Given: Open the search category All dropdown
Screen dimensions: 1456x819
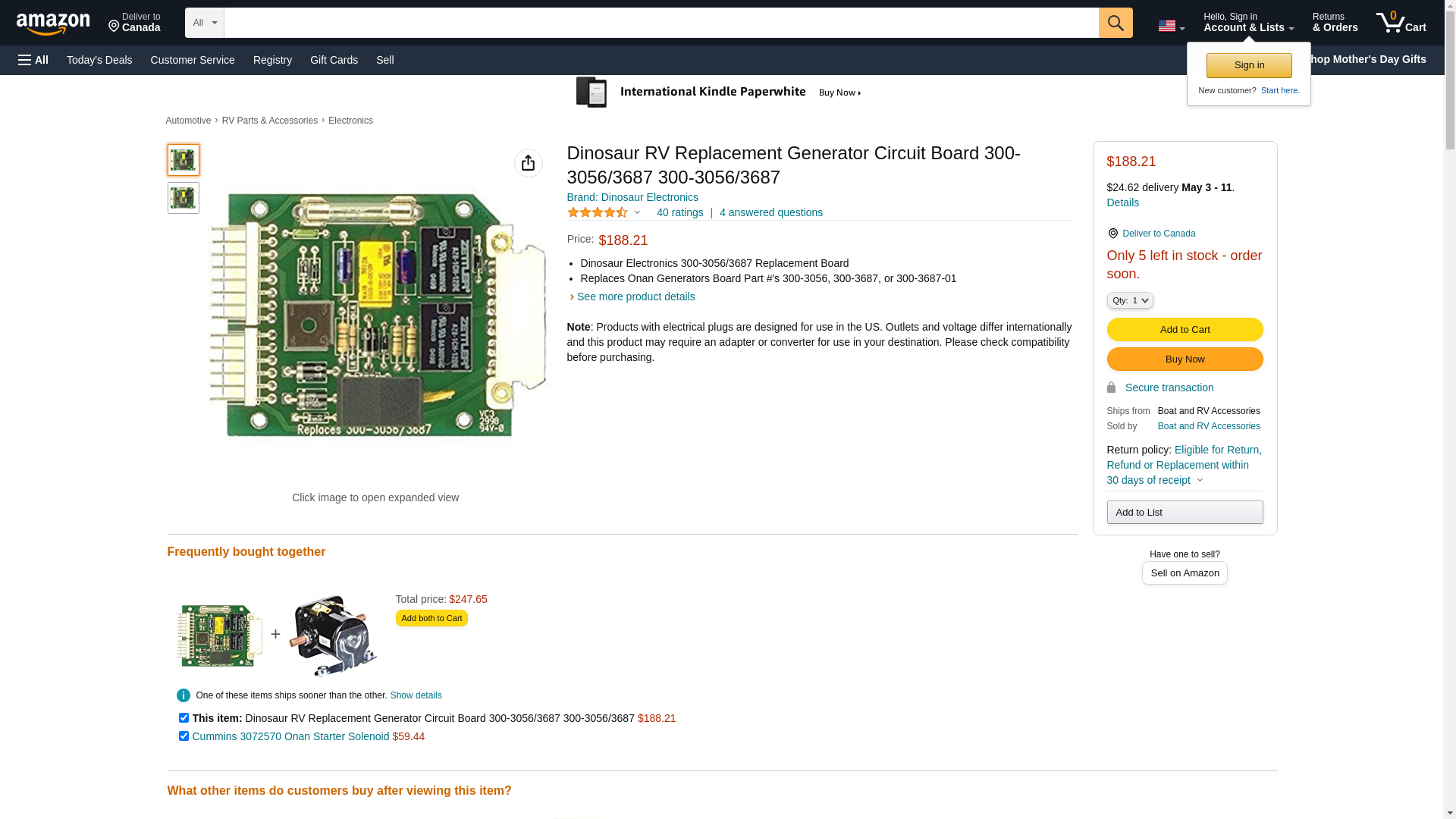Looking at the screenshot, I should click(205, 23).
